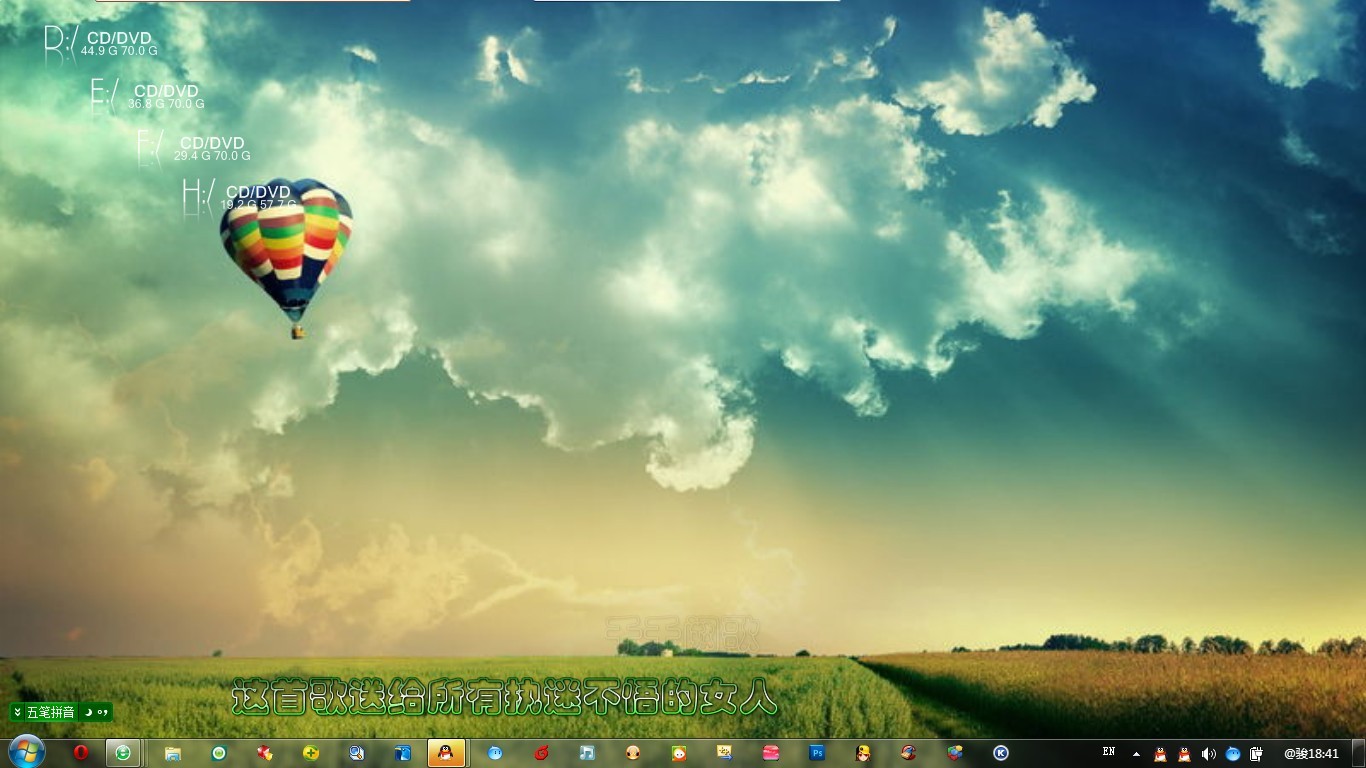Open the volume speaker tray icon
Screen dimensions: 1366x768
(x=1208, y=754)
